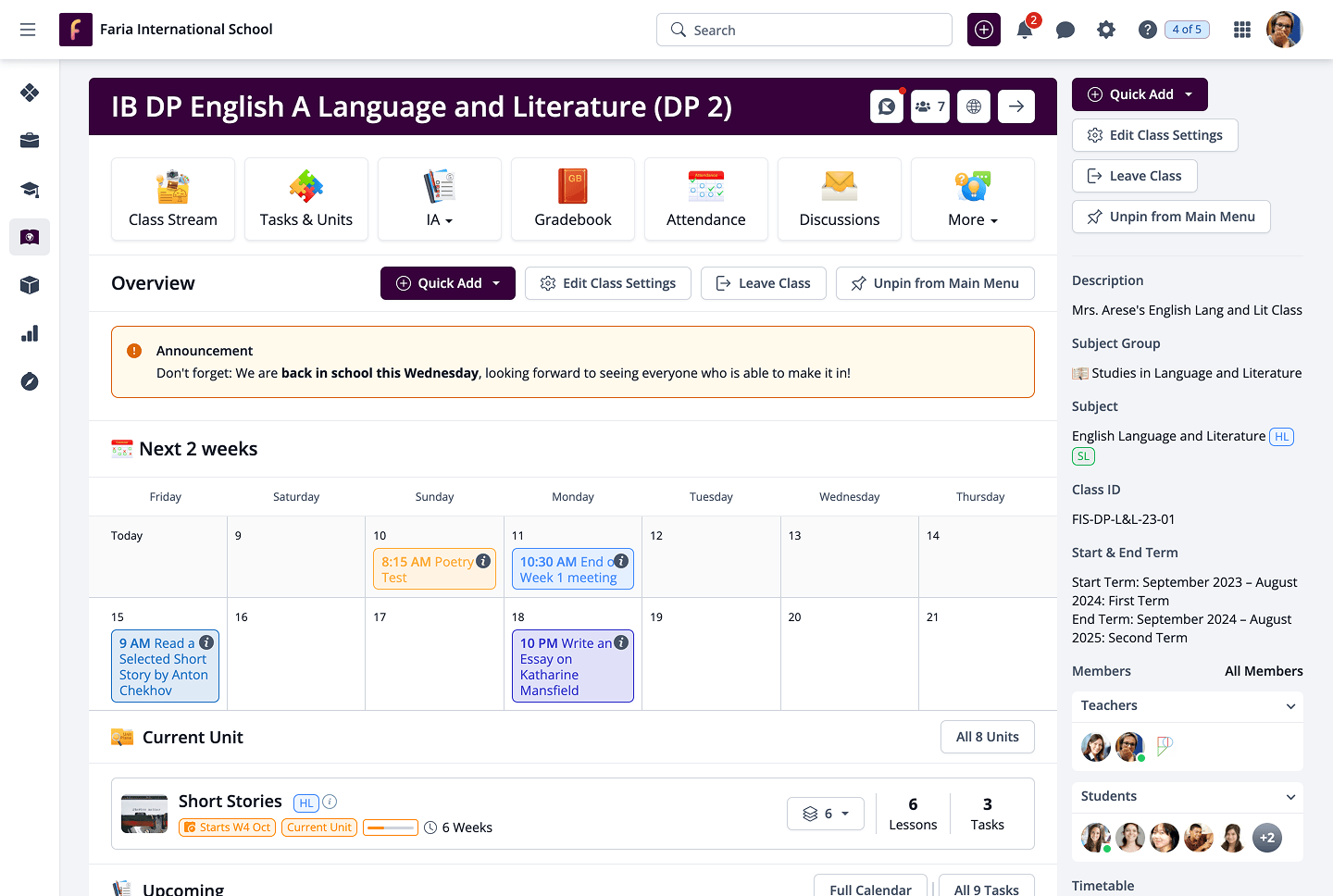Click the compass icon in left sidebar
This screenshot has width=1333, height=896.
coord(30,381)
